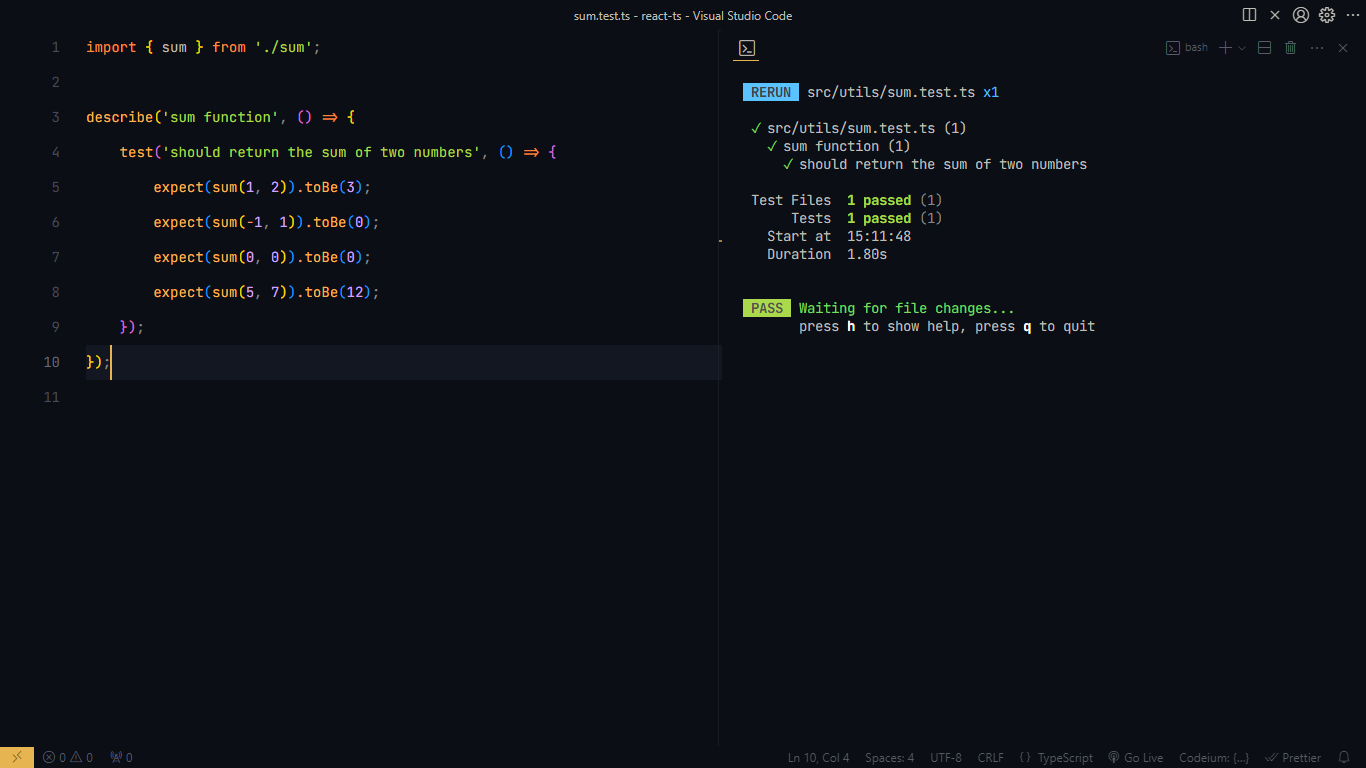Expand the terminal launch profile dropdown arrow
The image size is (1366, 768).
point(1242,48)
